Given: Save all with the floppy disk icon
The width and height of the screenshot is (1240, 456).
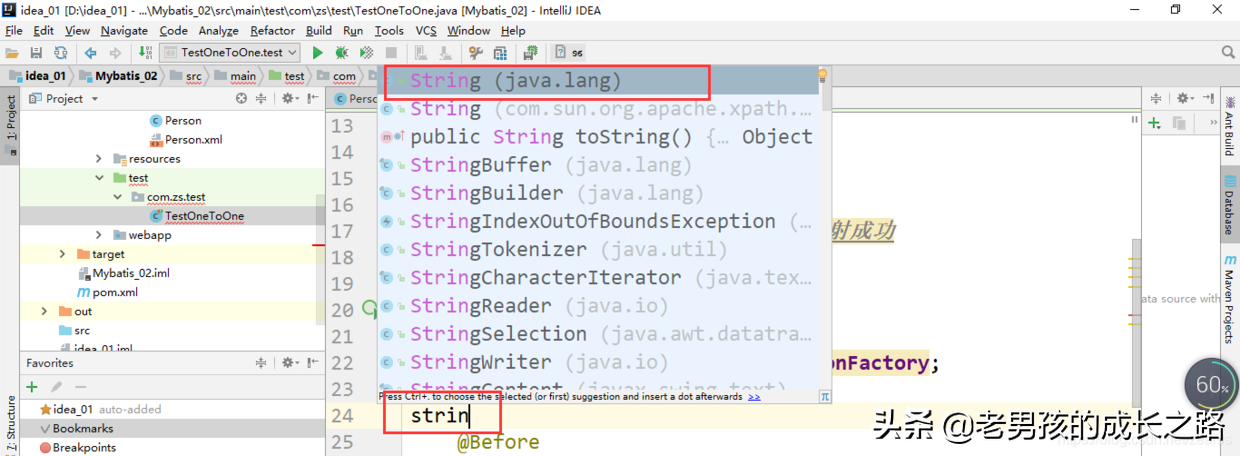Looking at the screenshot, I should (x=36, y=53).
